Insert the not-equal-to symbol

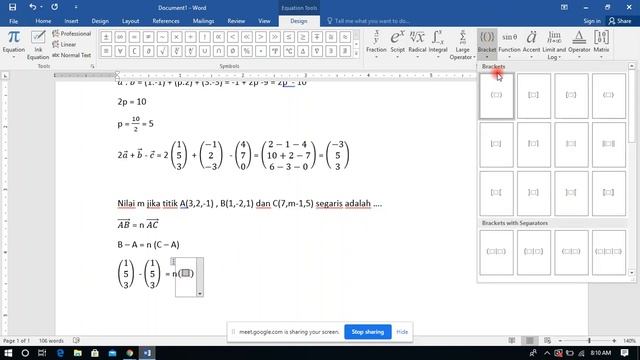point(148,37)
